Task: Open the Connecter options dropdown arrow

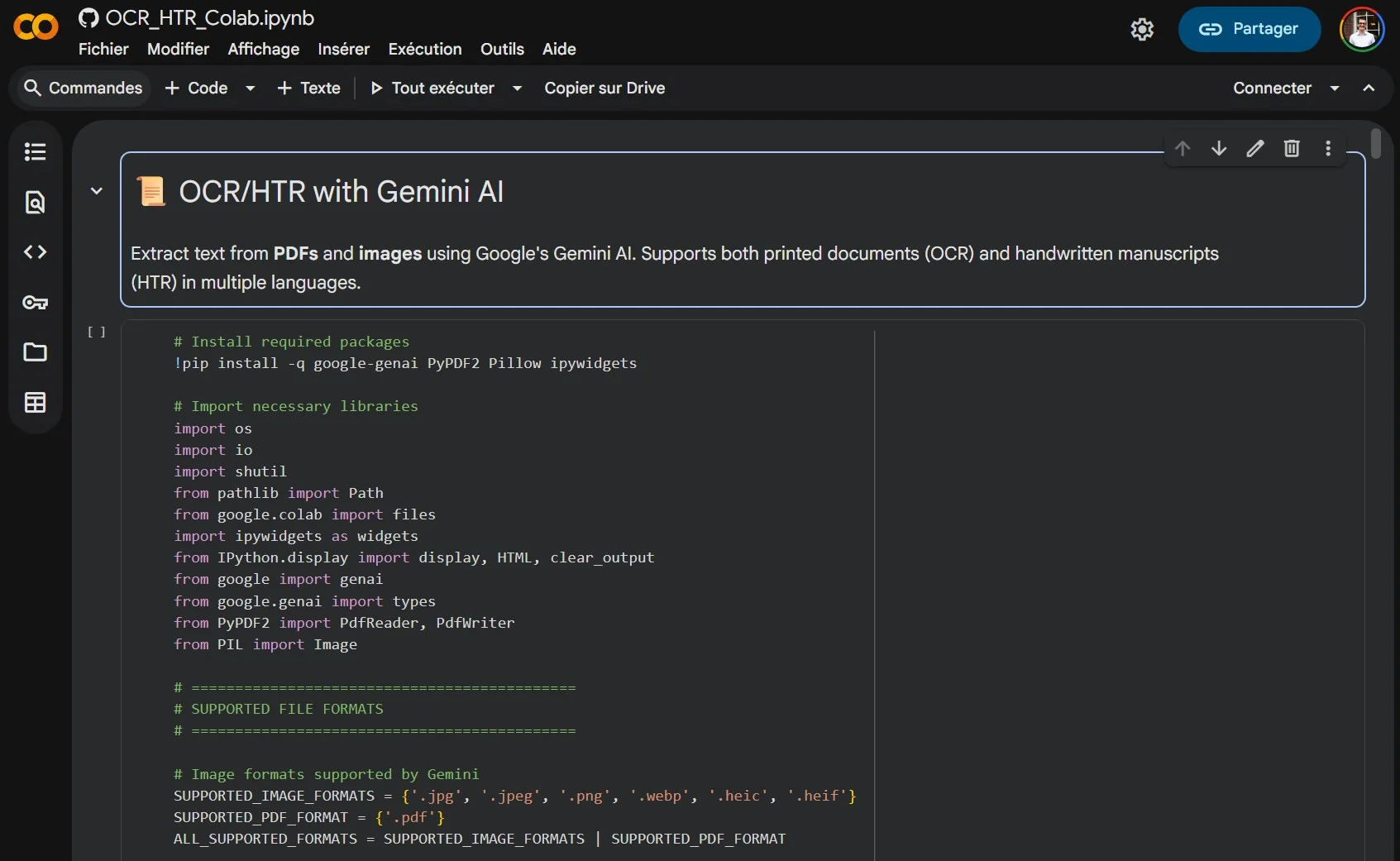Action: click(1335, 88)
